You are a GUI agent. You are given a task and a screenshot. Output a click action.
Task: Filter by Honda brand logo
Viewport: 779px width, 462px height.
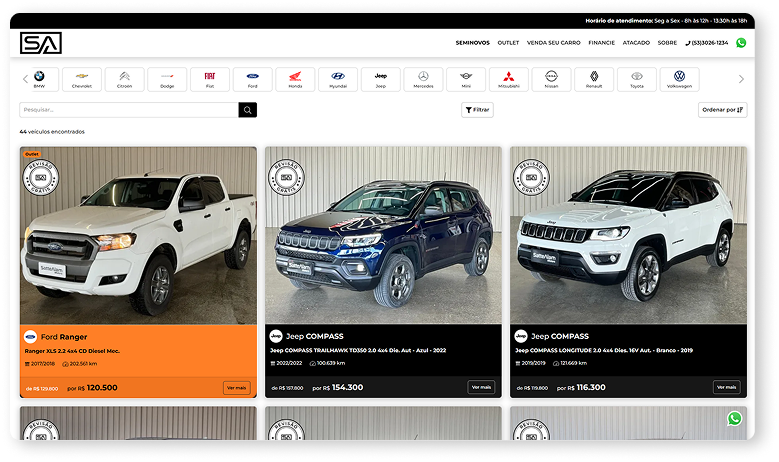[295, 79]
